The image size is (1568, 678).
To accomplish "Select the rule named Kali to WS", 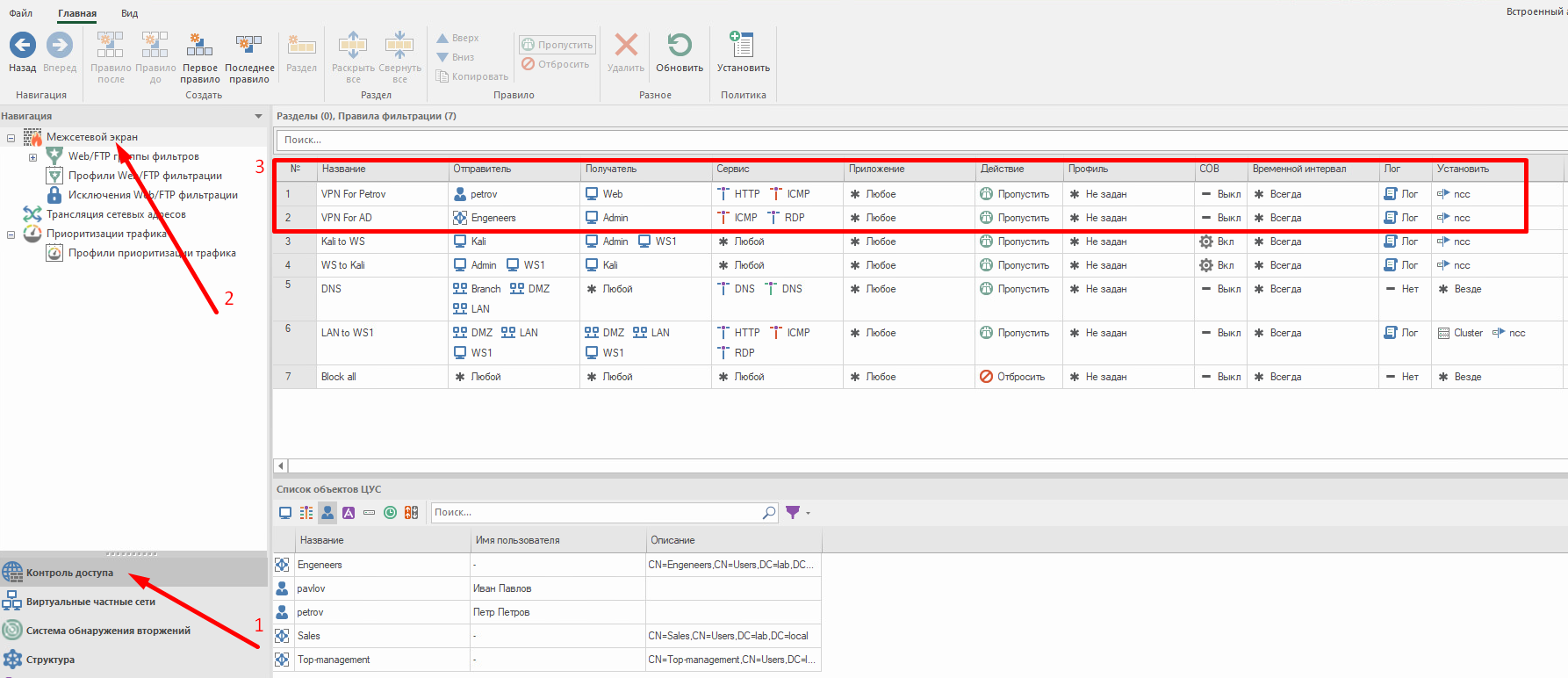I will point(342,242).
